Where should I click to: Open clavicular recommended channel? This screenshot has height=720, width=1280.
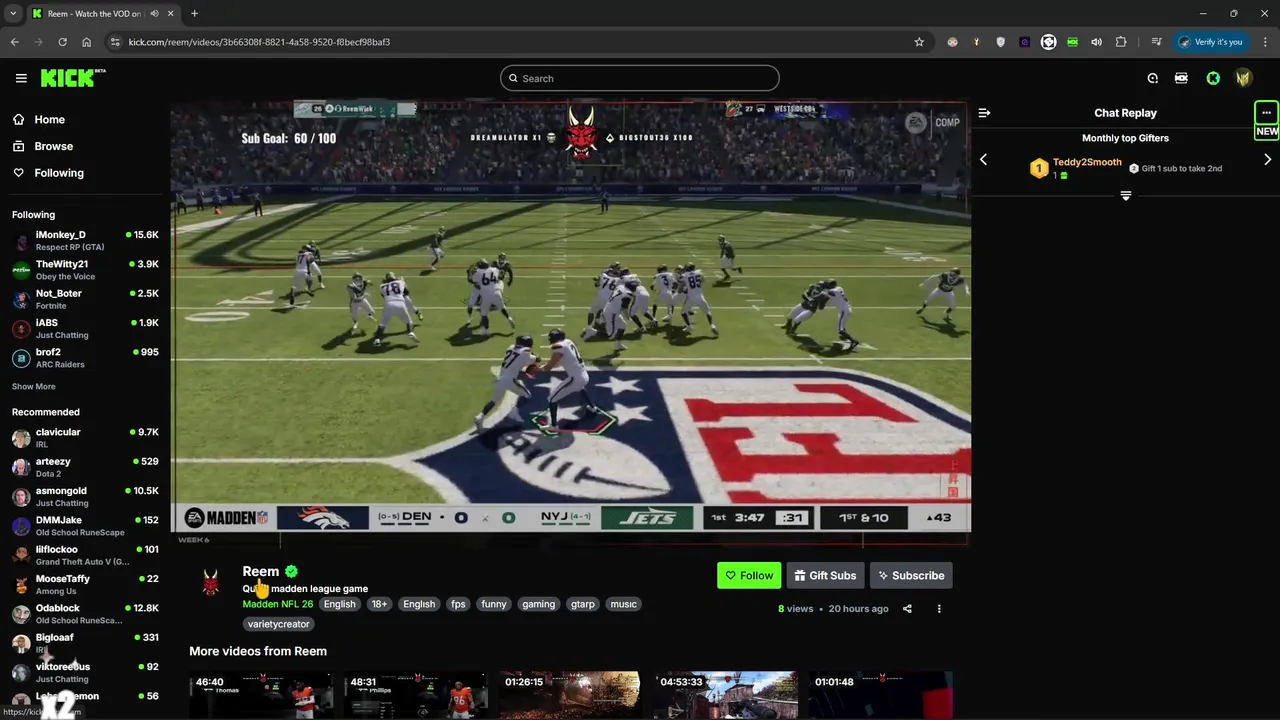(x=85, y=438)
